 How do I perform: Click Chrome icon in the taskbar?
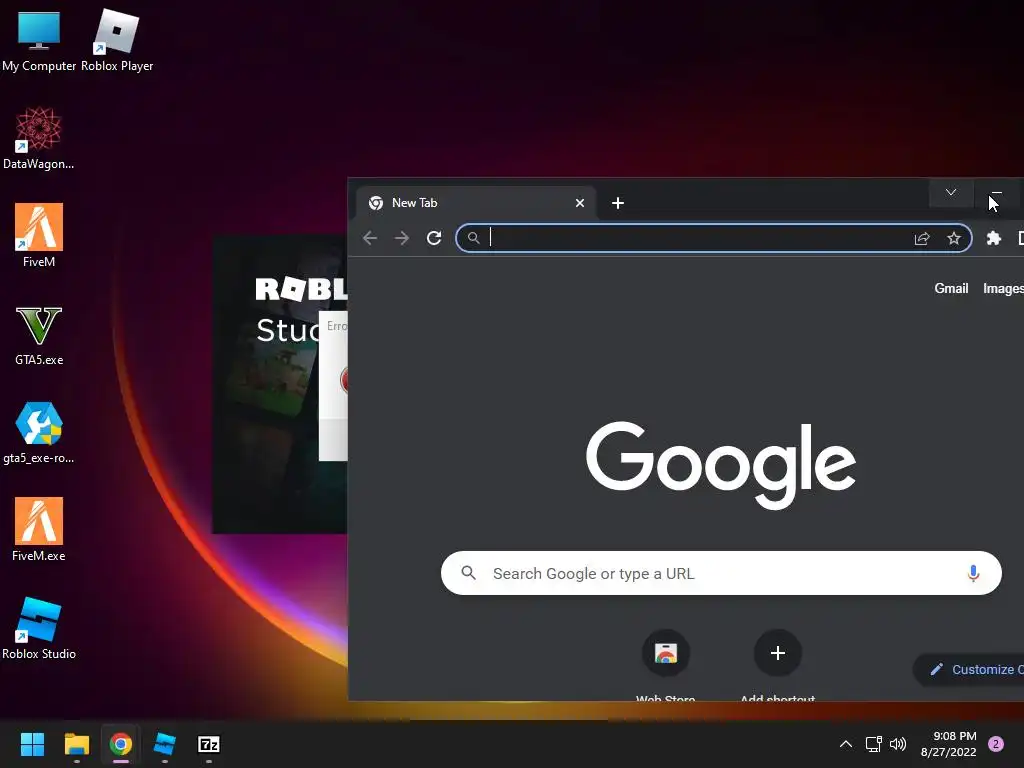click(121, 744)
